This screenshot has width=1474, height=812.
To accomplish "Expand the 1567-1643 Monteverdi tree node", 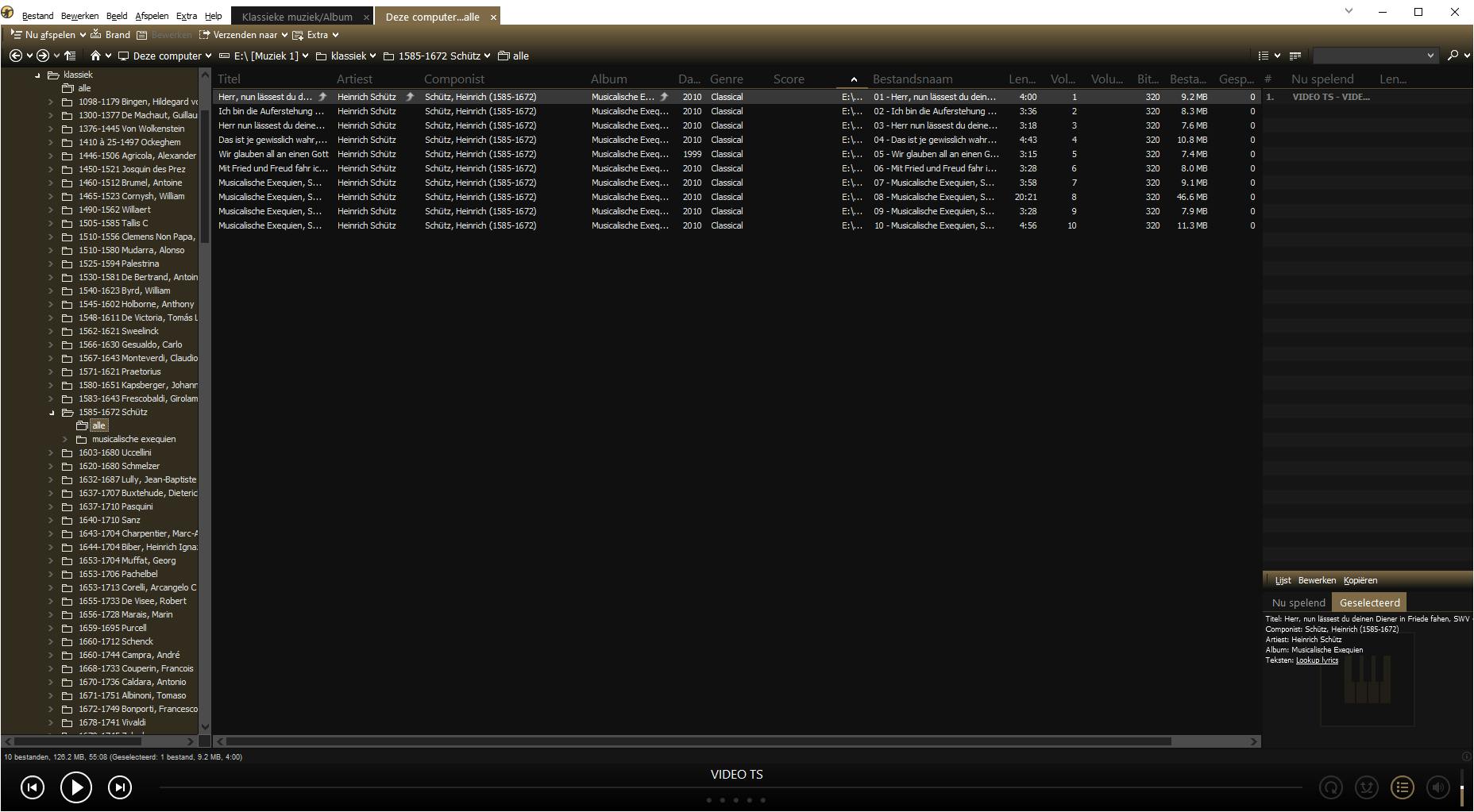I will click(x=52, y=358).
